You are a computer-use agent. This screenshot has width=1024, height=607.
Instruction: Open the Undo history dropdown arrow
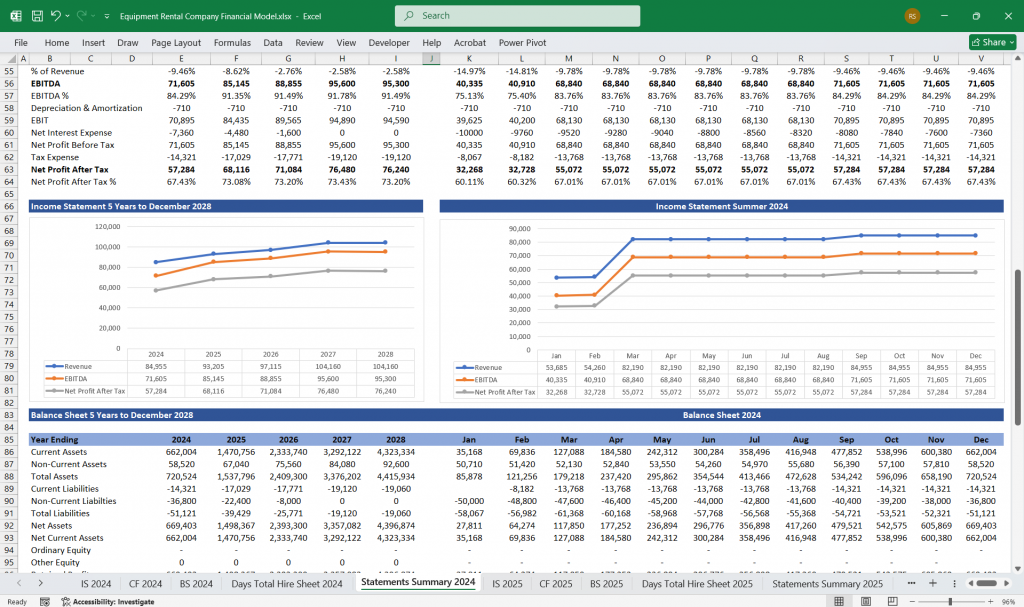click(68, 15)
